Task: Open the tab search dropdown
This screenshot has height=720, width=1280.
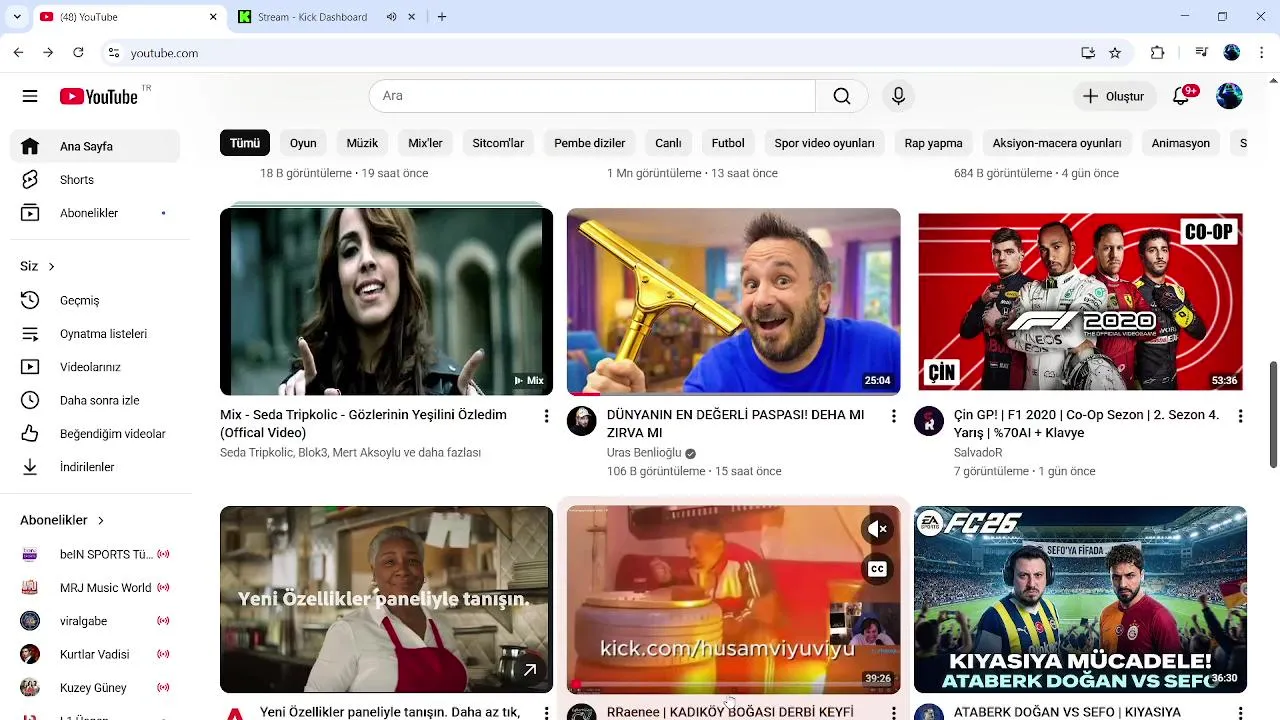Action: tap(16, 17)
